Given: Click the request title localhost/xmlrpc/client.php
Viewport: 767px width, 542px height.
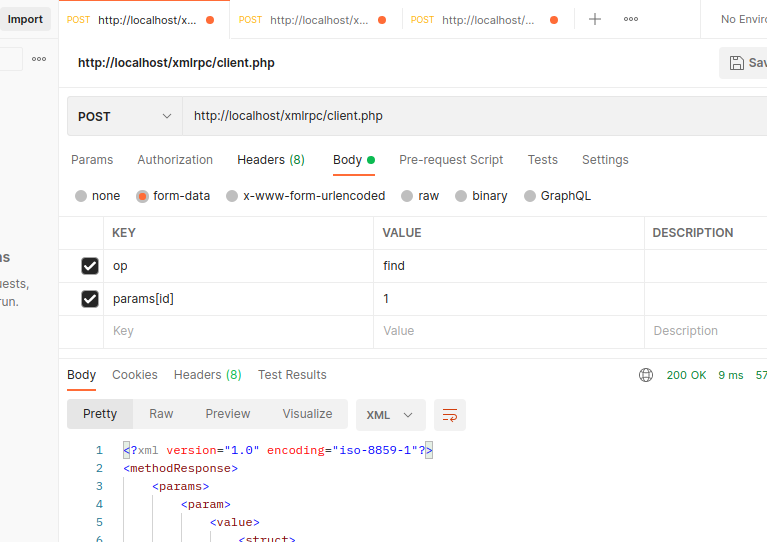Looking at the screenshot, I should tap(176, 63).
